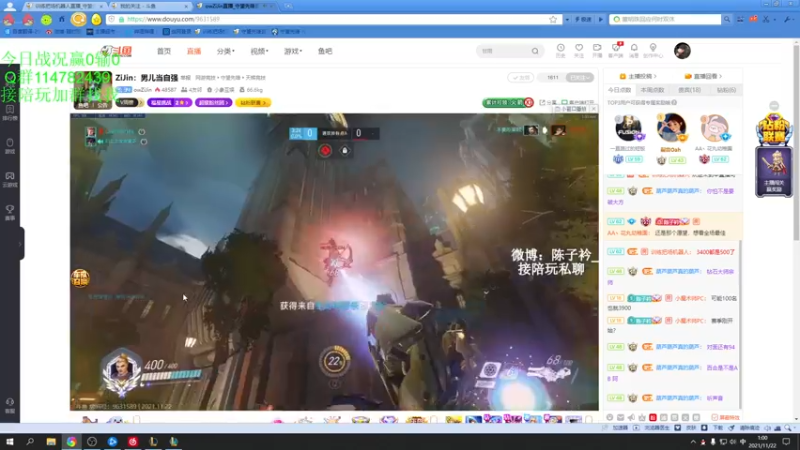800x450 pixels.
Task: Open the ranking icon in left sidebar
Action: click(10, 113)
